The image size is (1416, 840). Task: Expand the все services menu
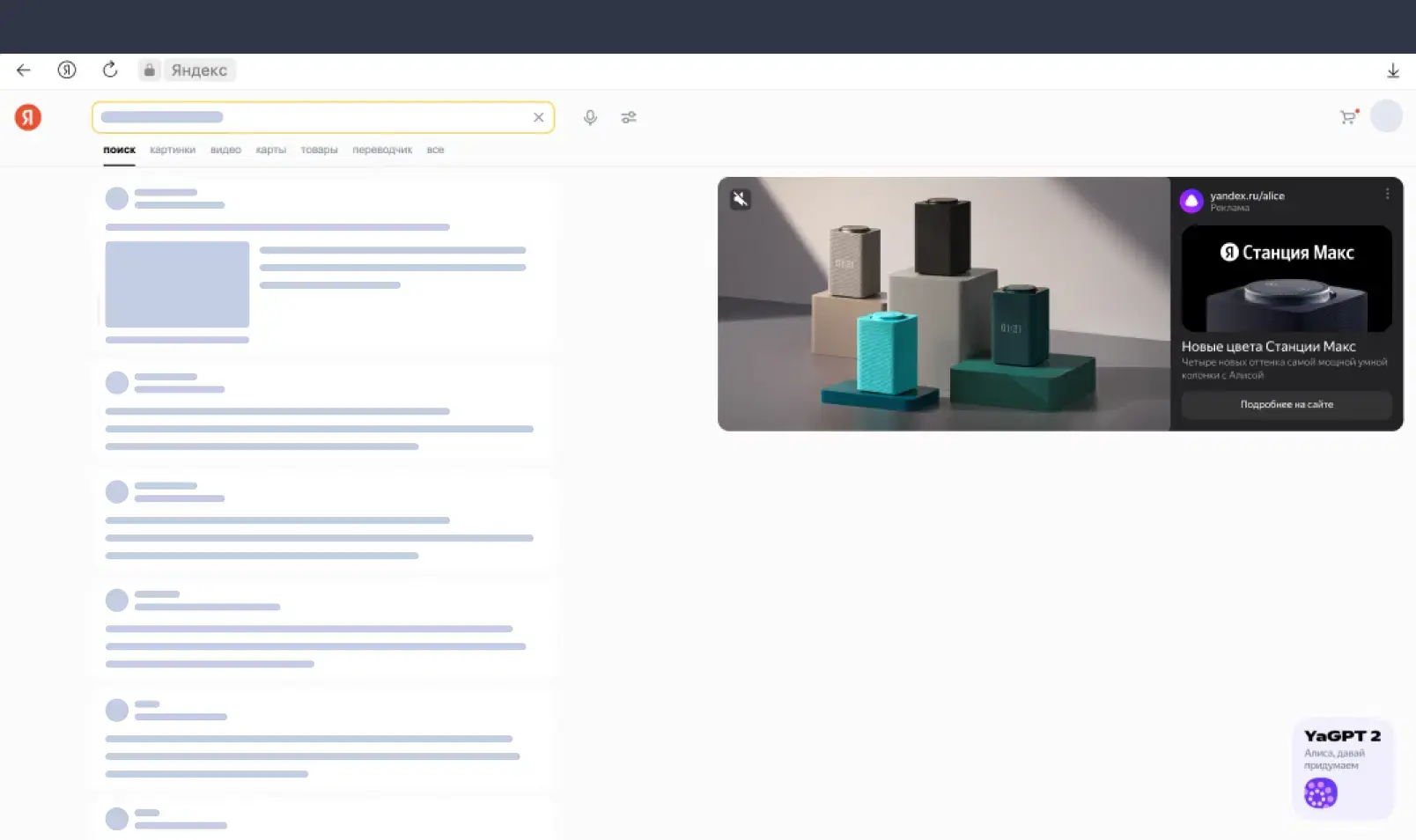coord(435,150)
